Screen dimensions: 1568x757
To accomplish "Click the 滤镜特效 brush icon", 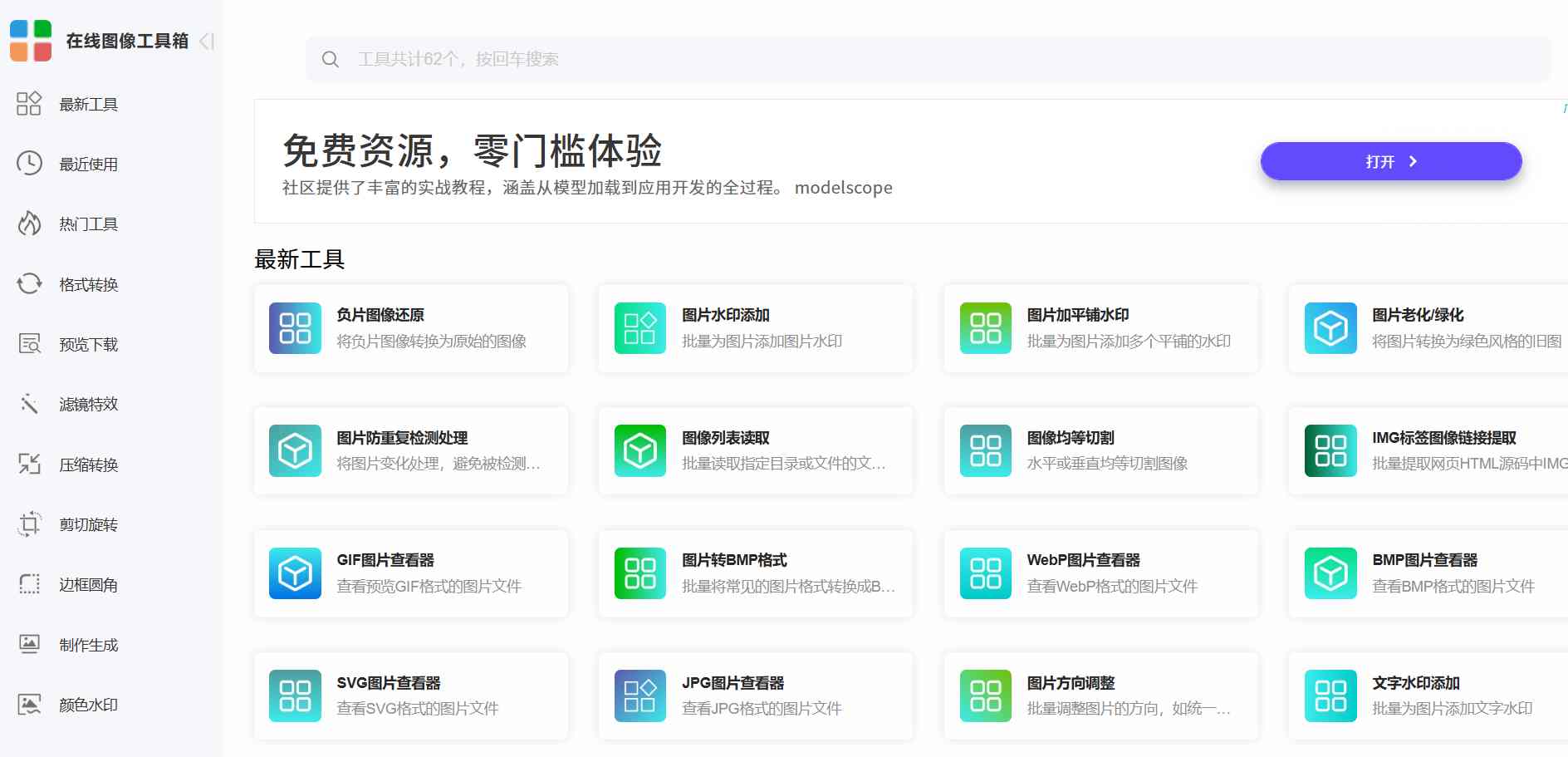I will pos(29,404).
